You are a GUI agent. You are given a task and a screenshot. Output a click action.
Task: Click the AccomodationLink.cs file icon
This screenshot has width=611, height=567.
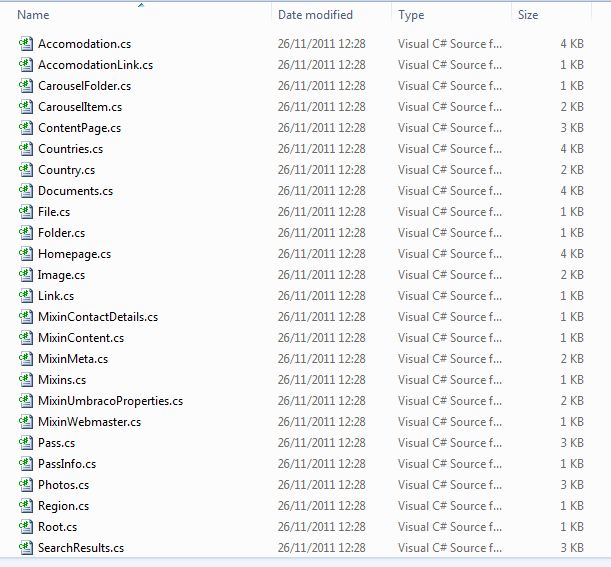click(x=26, y=65)
